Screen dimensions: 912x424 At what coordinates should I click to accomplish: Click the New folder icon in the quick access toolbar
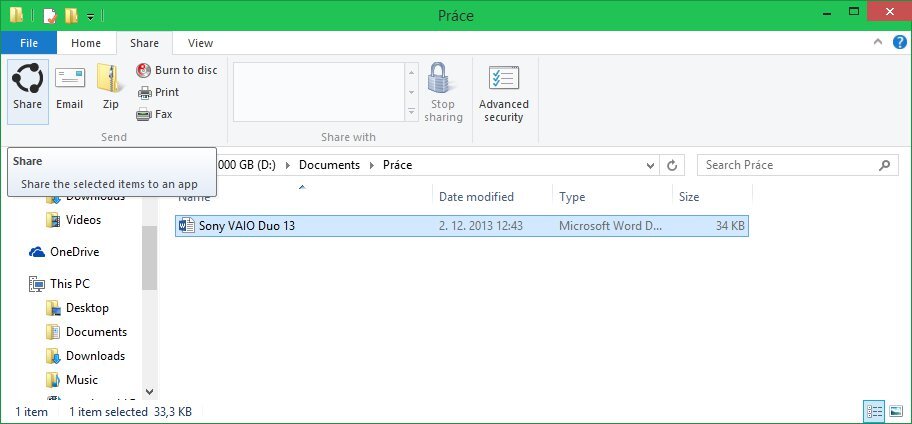(72, 16)
